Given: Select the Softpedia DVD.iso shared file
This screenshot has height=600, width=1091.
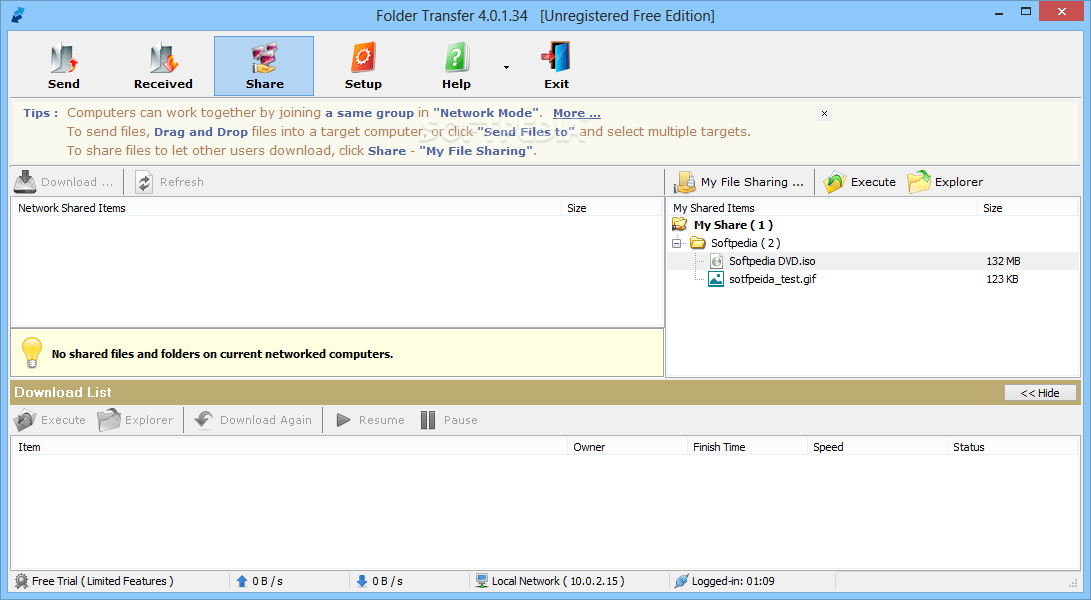Looking at the screenshot, I should [772, 260].
